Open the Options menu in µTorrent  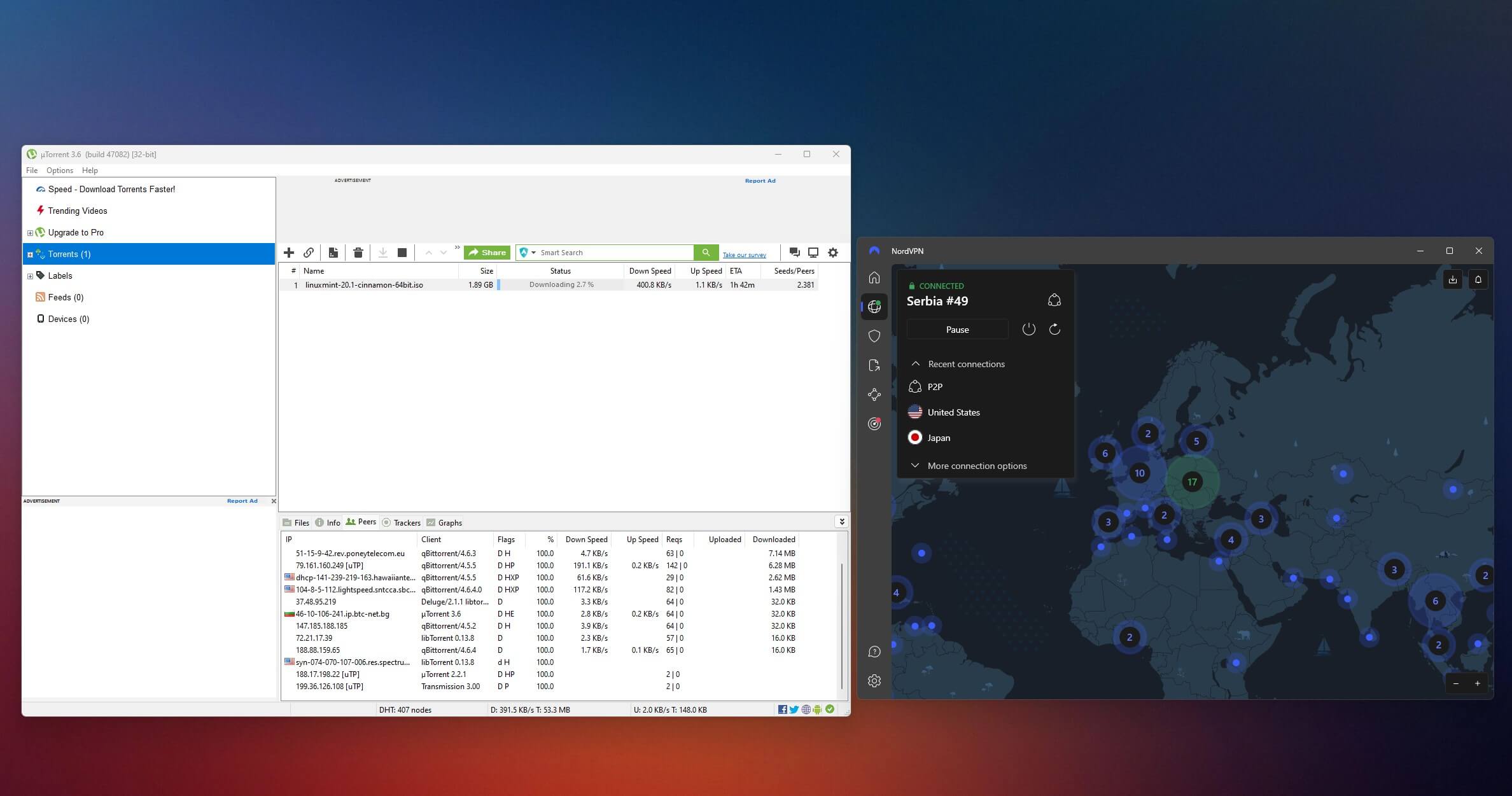point(59,170)
